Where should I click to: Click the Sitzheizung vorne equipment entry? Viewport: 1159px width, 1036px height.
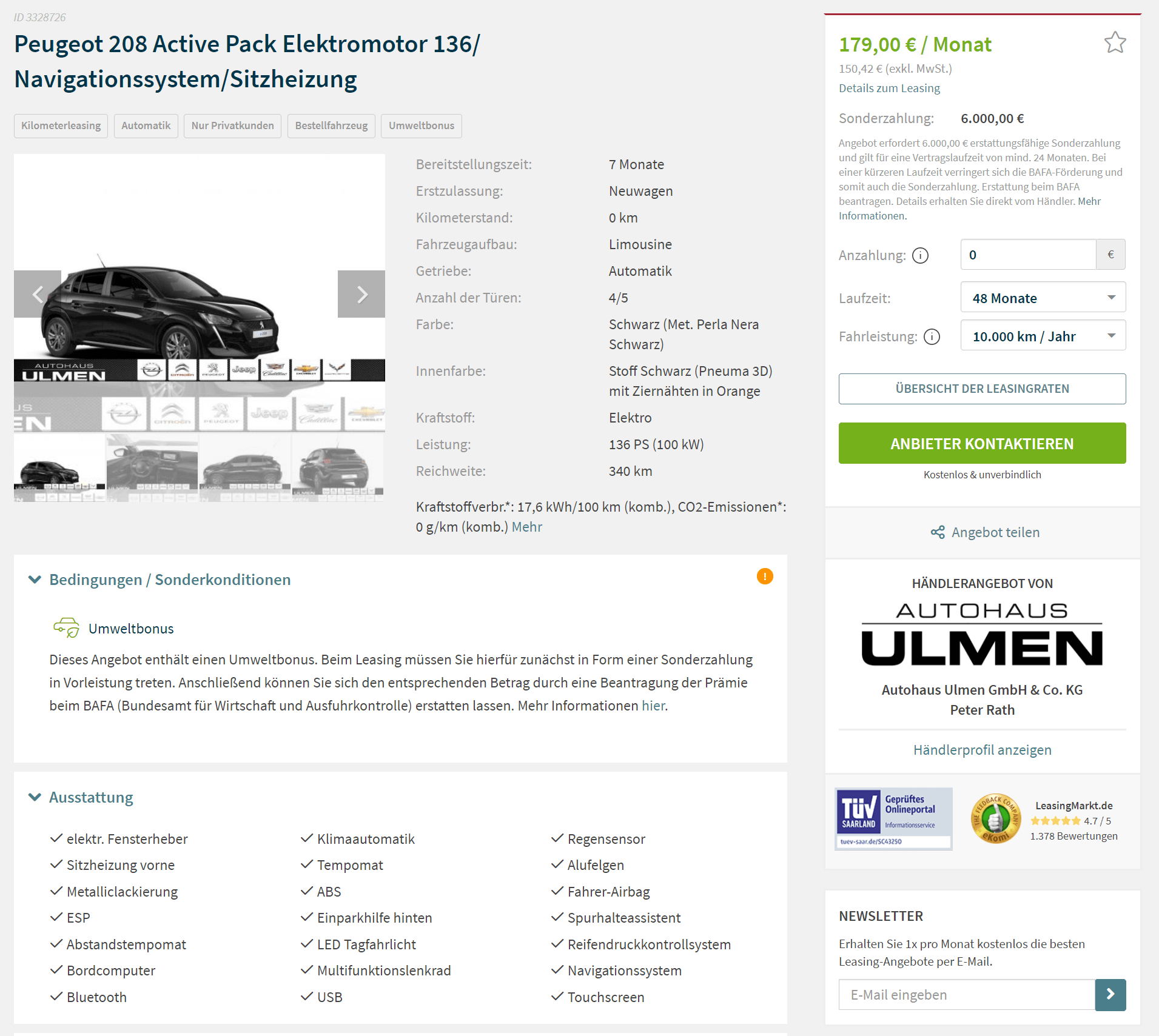[120, 865]
